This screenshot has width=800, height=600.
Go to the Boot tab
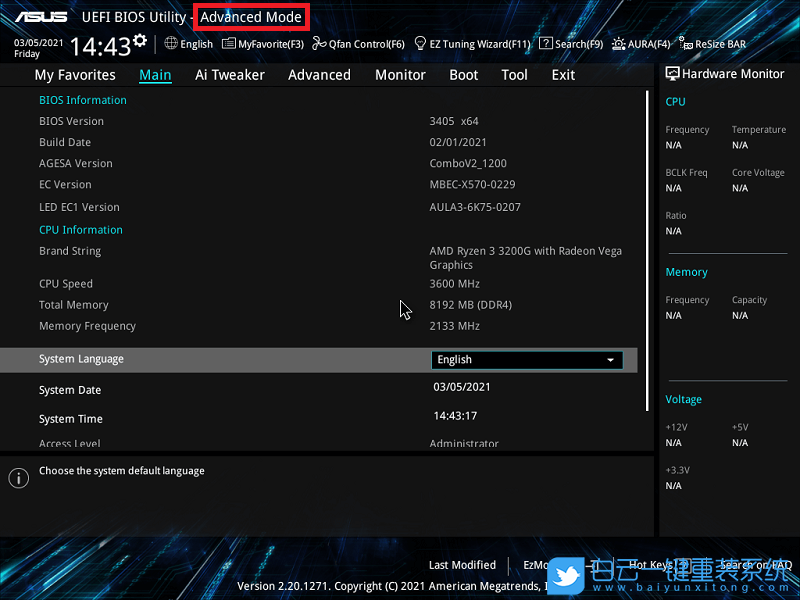tap(463, 75)
